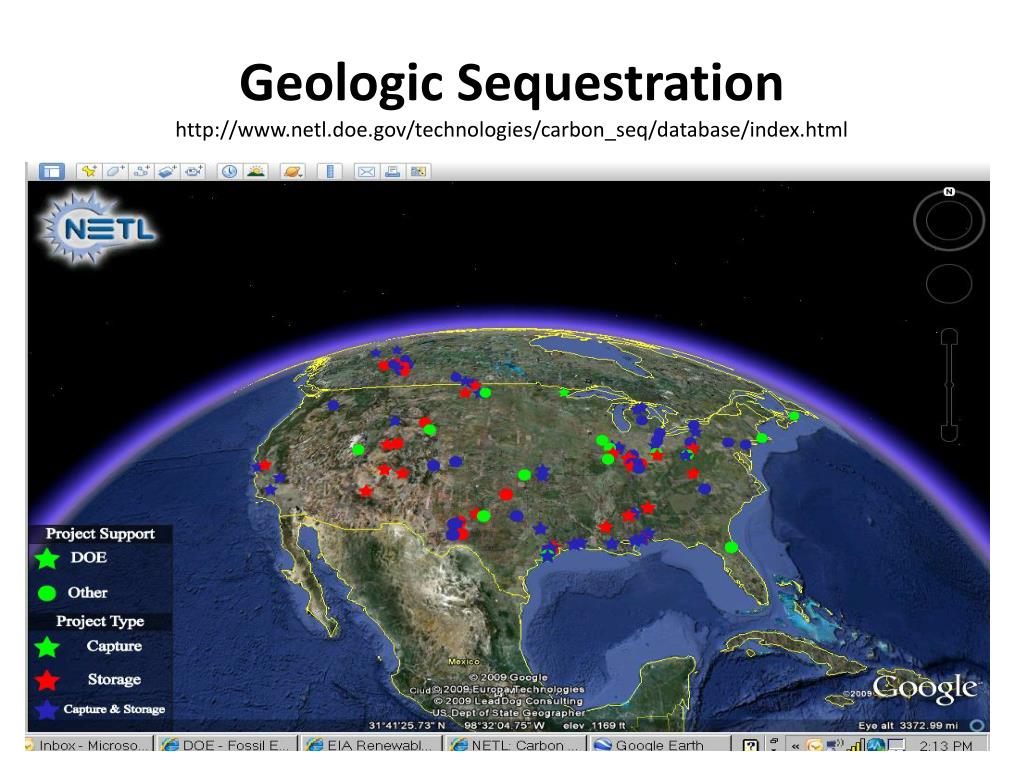Click the Add Image Overlay icon
This screenshot has width=1024, height=768.
[167, 171]
